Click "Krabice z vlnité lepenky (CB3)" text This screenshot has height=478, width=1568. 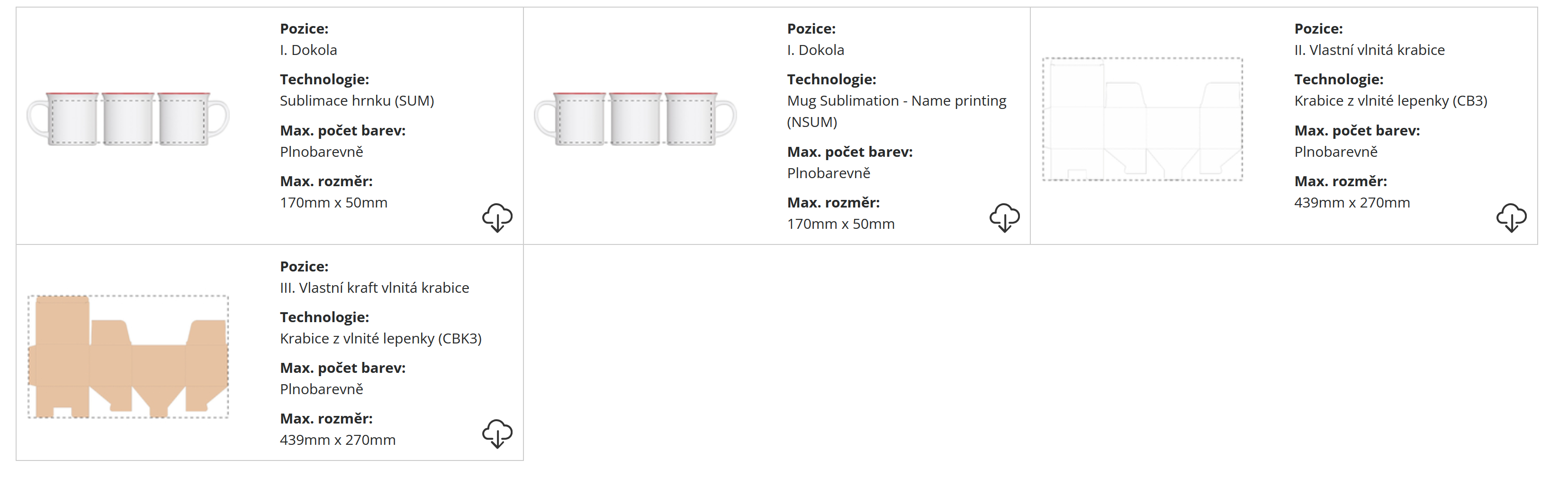pos(1390,101)
